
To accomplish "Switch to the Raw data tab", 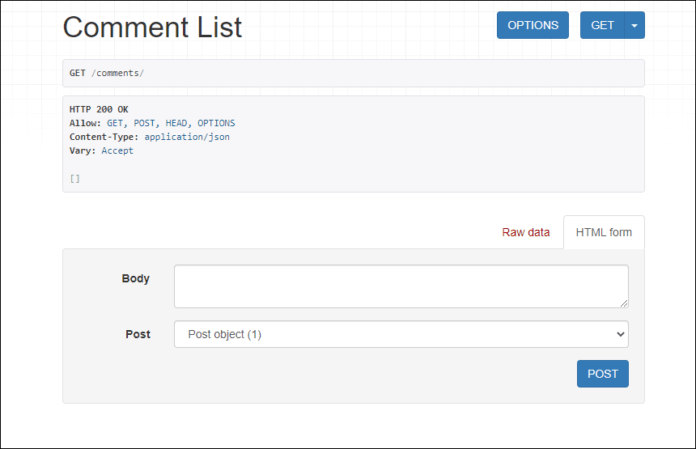I will click(x=525, y=232).
